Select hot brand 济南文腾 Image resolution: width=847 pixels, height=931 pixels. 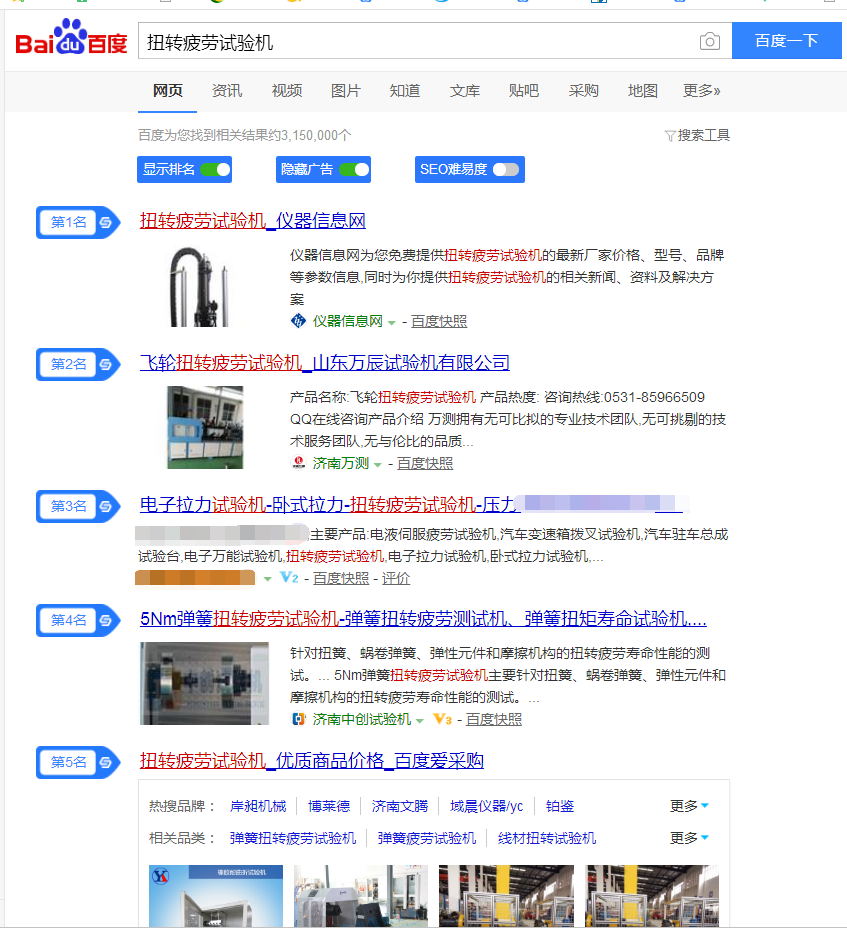coord(400,806)
